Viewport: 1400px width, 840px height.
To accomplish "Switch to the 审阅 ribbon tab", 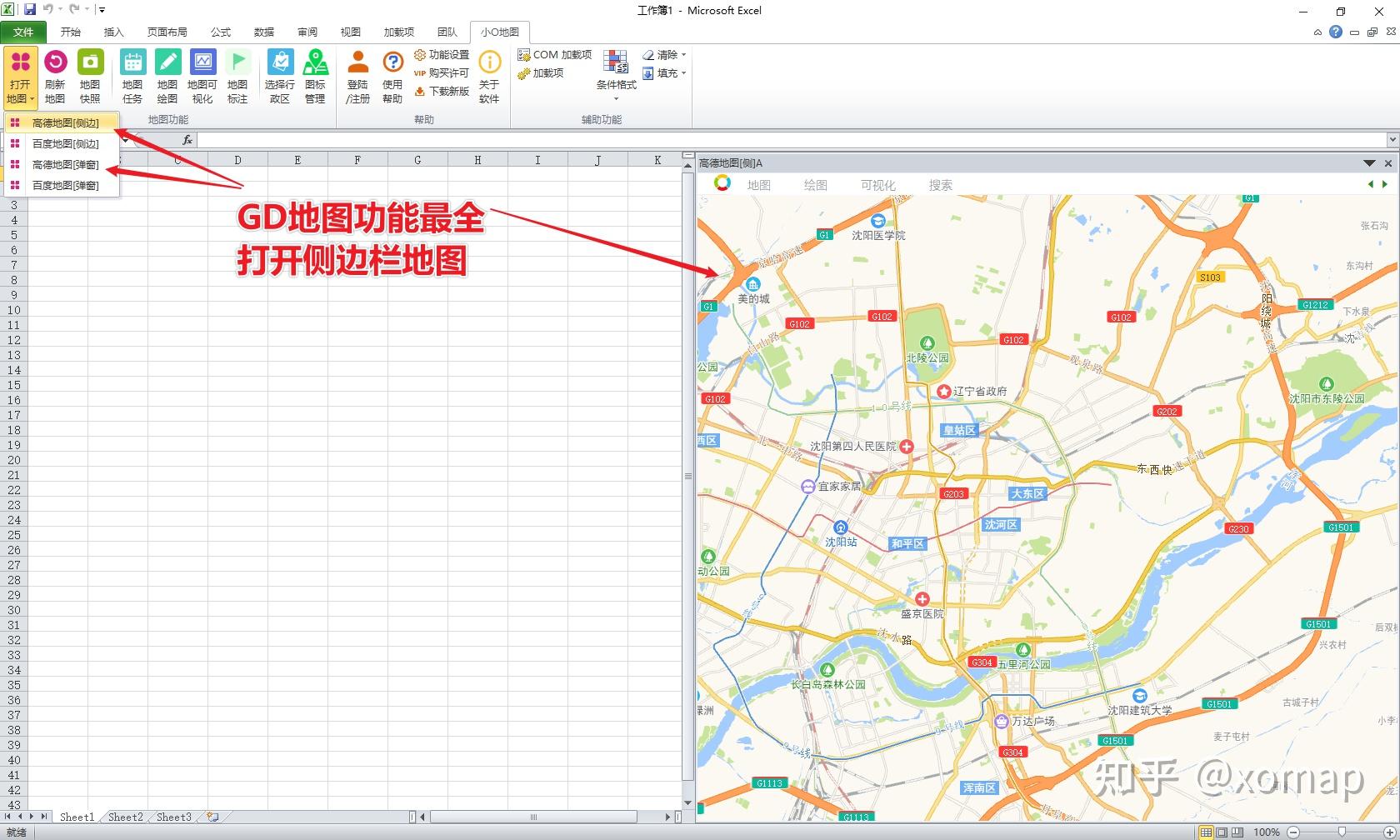I will [307, 32].
